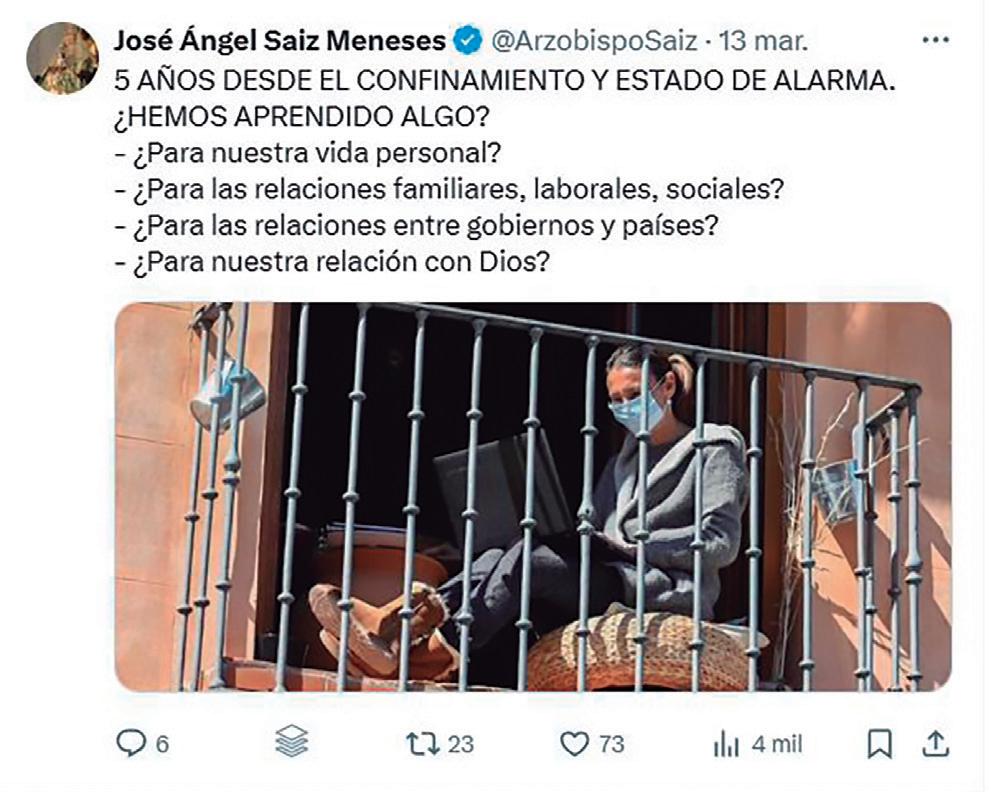991x792 pixels.
Task: Click the stacked layers icon
Action: pos(292,741)
